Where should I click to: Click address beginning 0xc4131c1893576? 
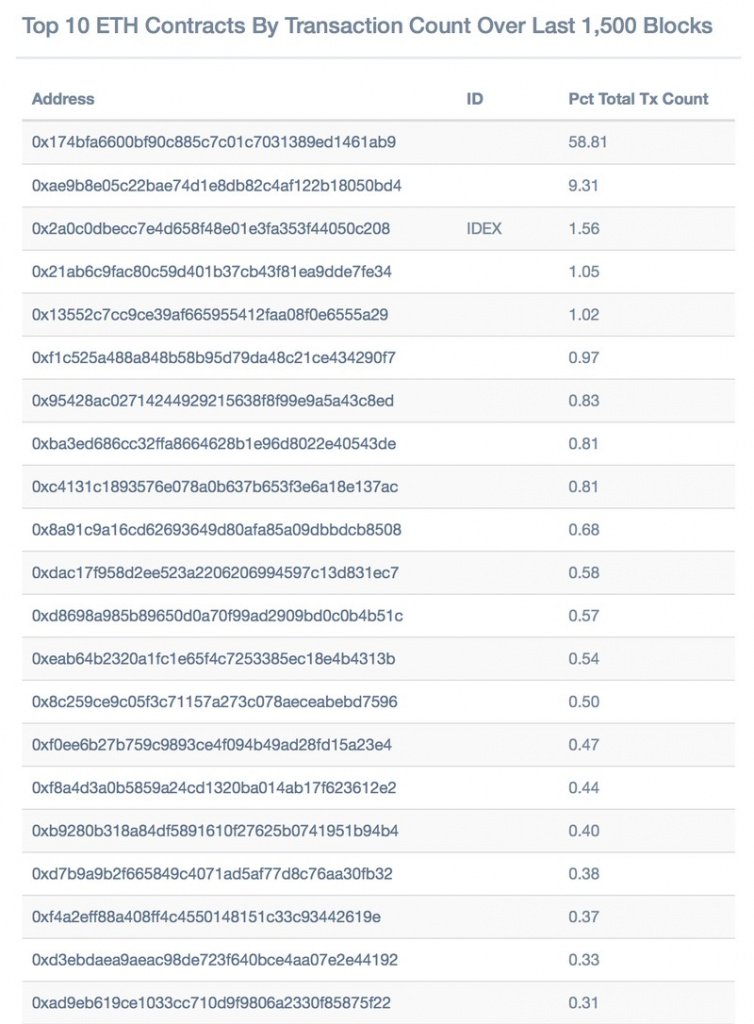(x=215, y=486)
